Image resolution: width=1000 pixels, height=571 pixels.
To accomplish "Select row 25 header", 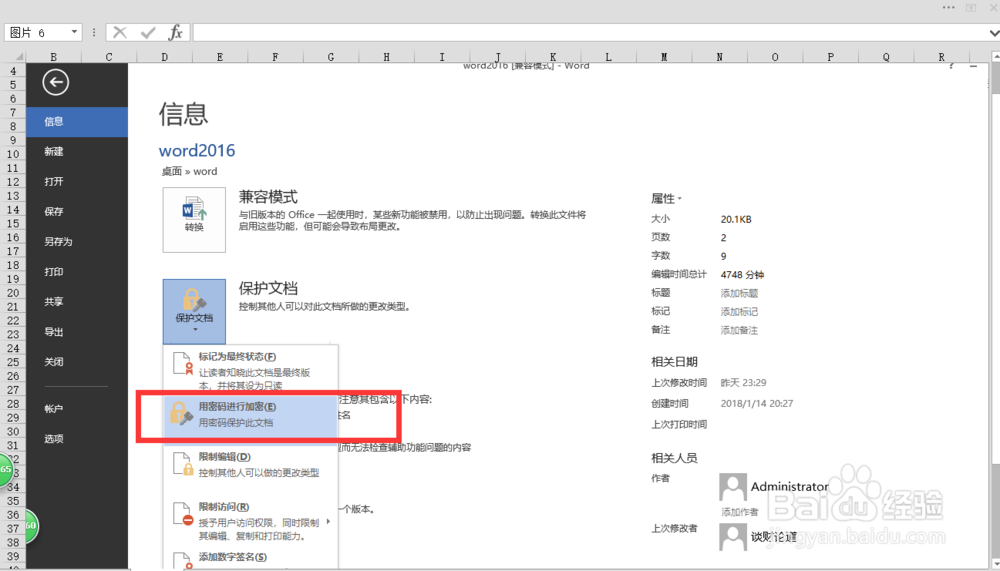I will (x=13, y=362).
